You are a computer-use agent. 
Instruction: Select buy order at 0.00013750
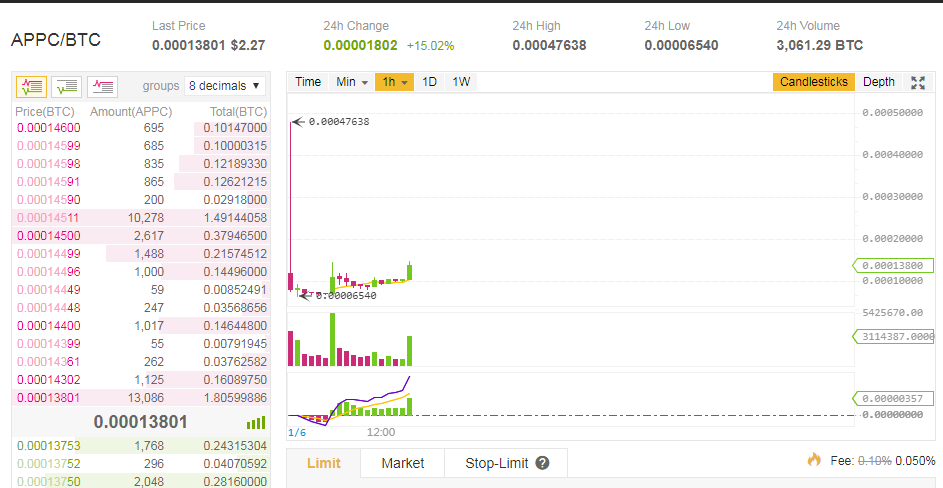141,481
